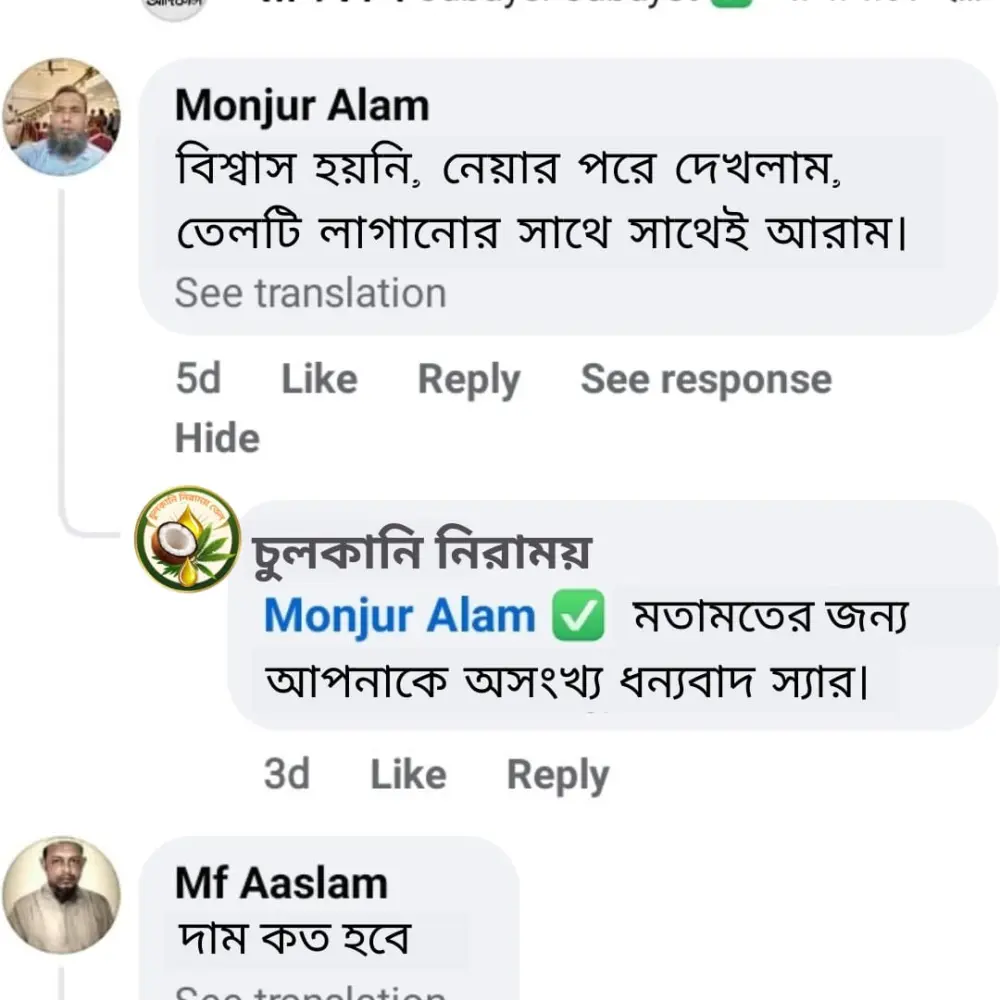This screenshot has width=1000, height=1000.
Task: Open the চুলকানি নিরাময় page name
Action: pyautogui.click(x=421, y=552)
